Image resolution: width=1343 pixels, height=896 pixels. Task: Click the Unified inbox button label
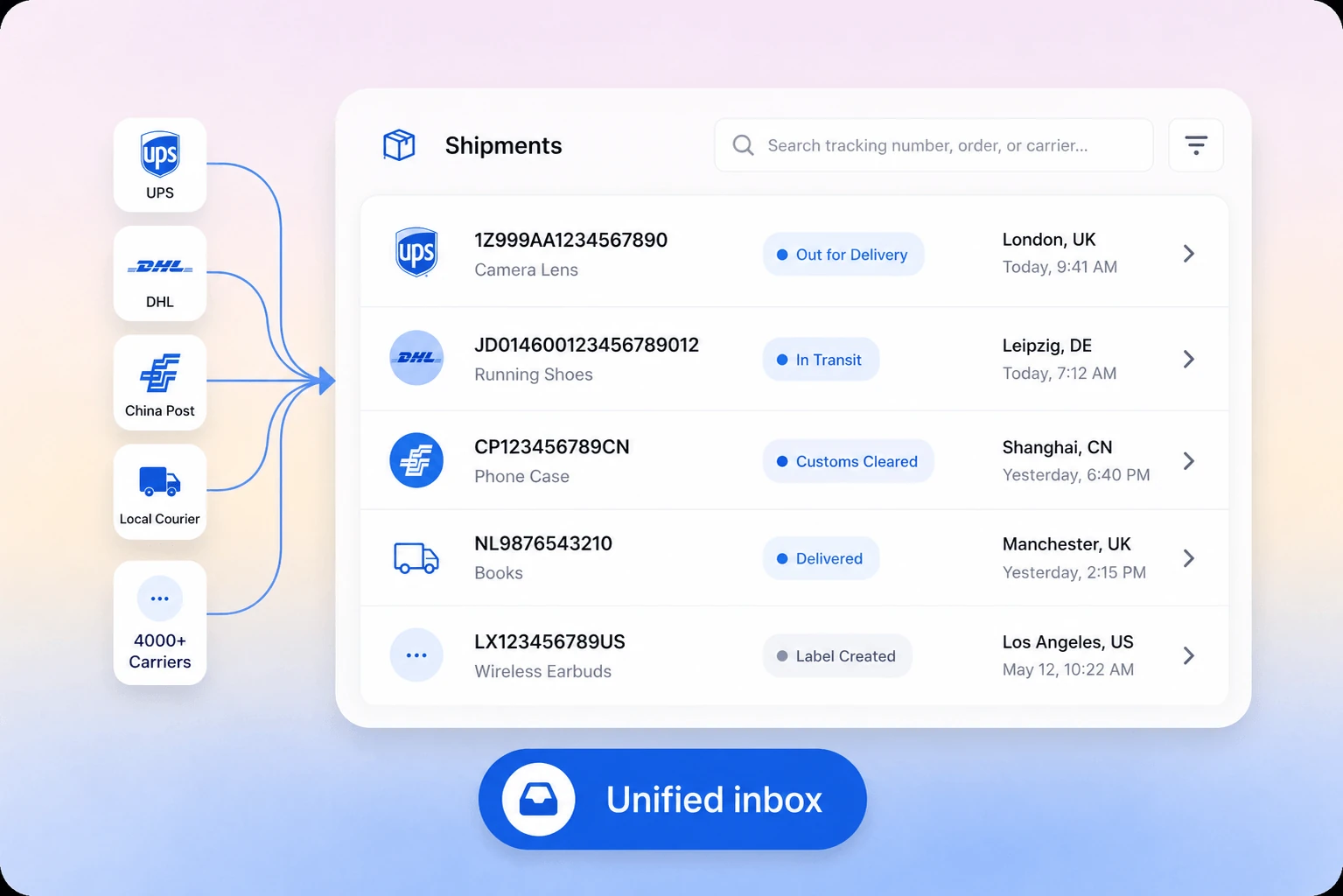coord(714,800)
